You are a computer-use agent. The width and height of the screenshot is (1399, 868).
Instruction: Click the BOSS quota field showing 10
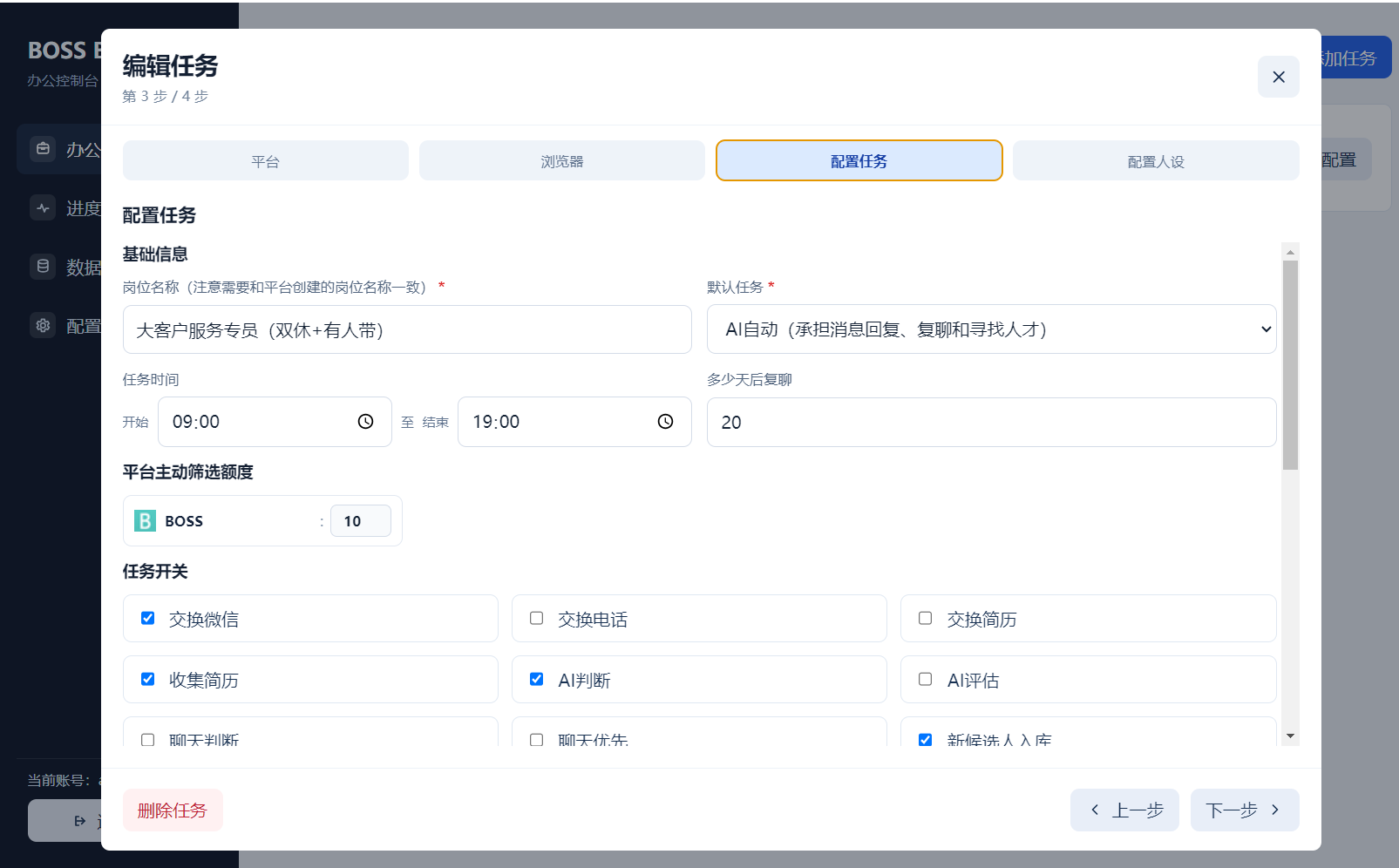point(360,521)
